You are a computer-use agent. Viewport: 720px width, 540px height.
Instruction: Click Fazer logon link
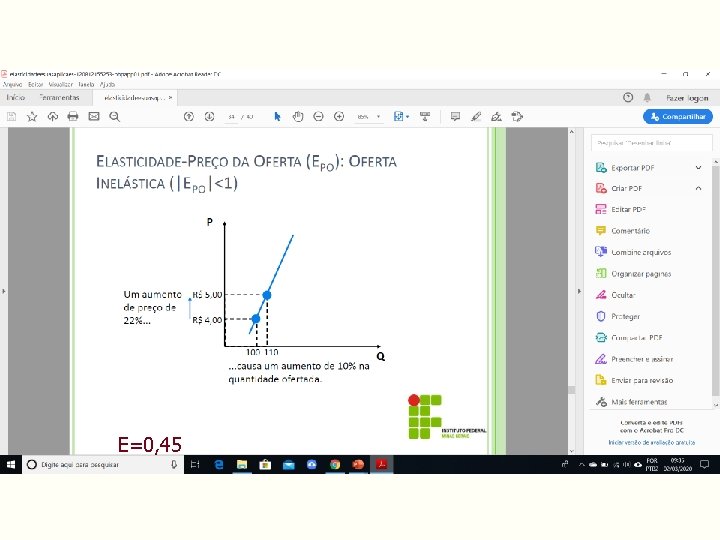[x=687, y=98]
